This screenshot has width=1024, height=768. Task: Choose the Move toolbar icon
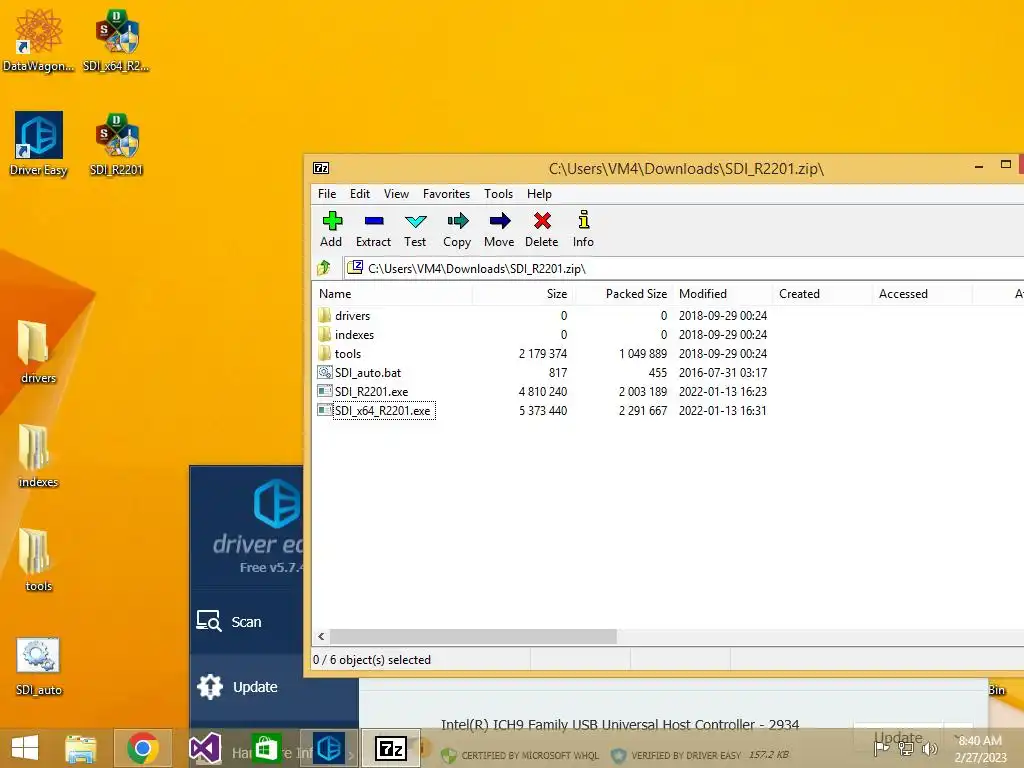click(x=500, y=229)
